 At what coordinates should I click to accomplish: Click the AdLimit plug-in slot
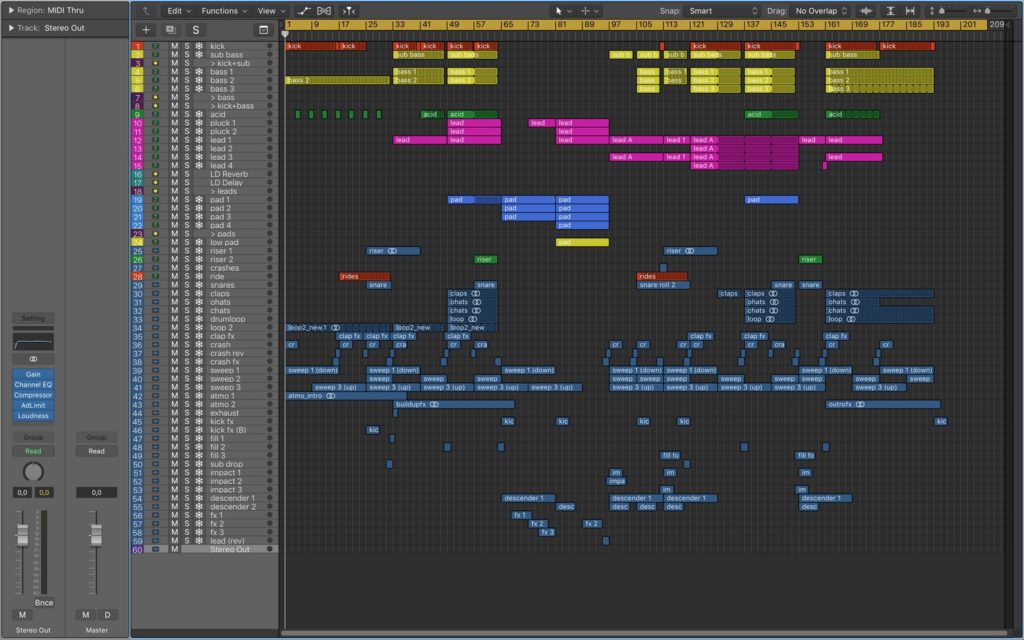click(x=33, y=406)
